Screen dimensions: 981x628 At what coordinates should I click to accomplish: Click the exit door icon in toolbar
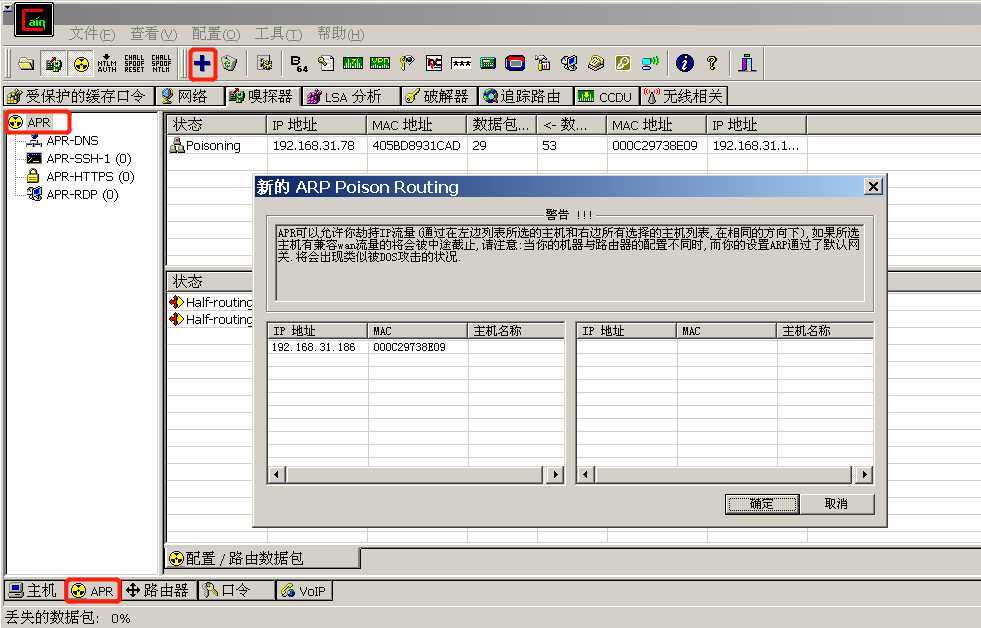(x=746, y=63)
